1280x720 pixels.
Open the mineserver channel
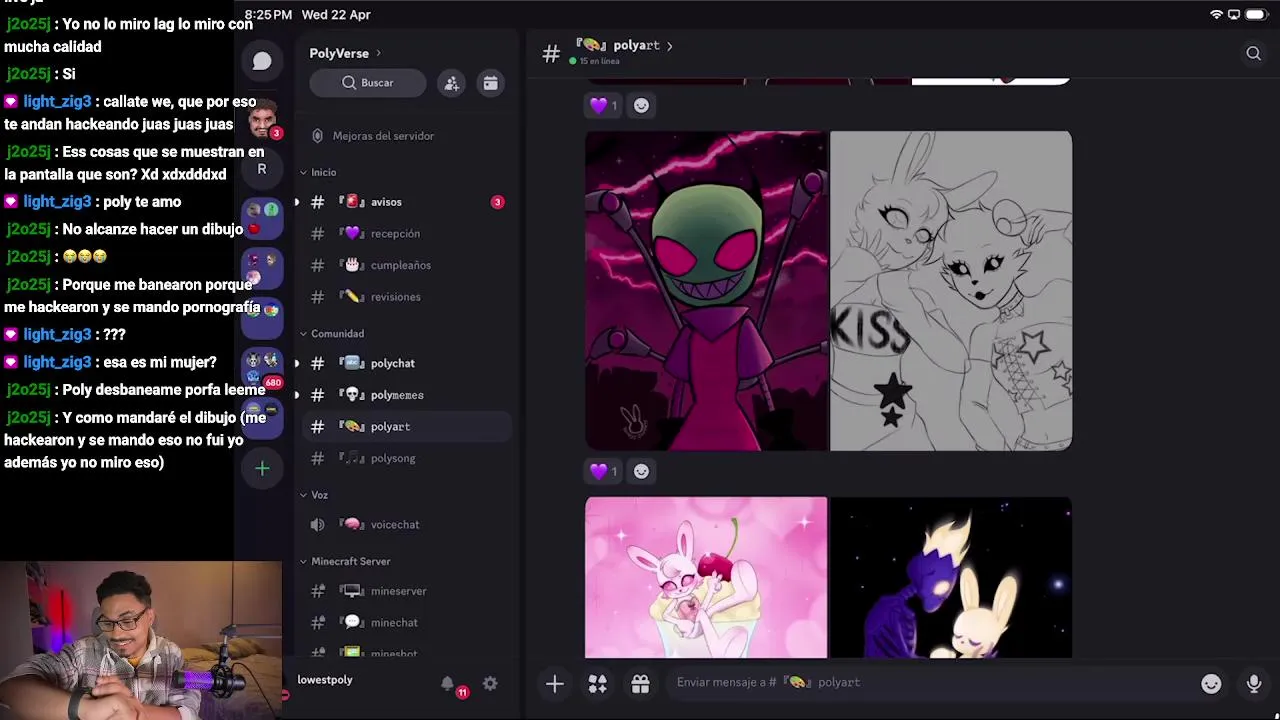(x=407, y=591)
